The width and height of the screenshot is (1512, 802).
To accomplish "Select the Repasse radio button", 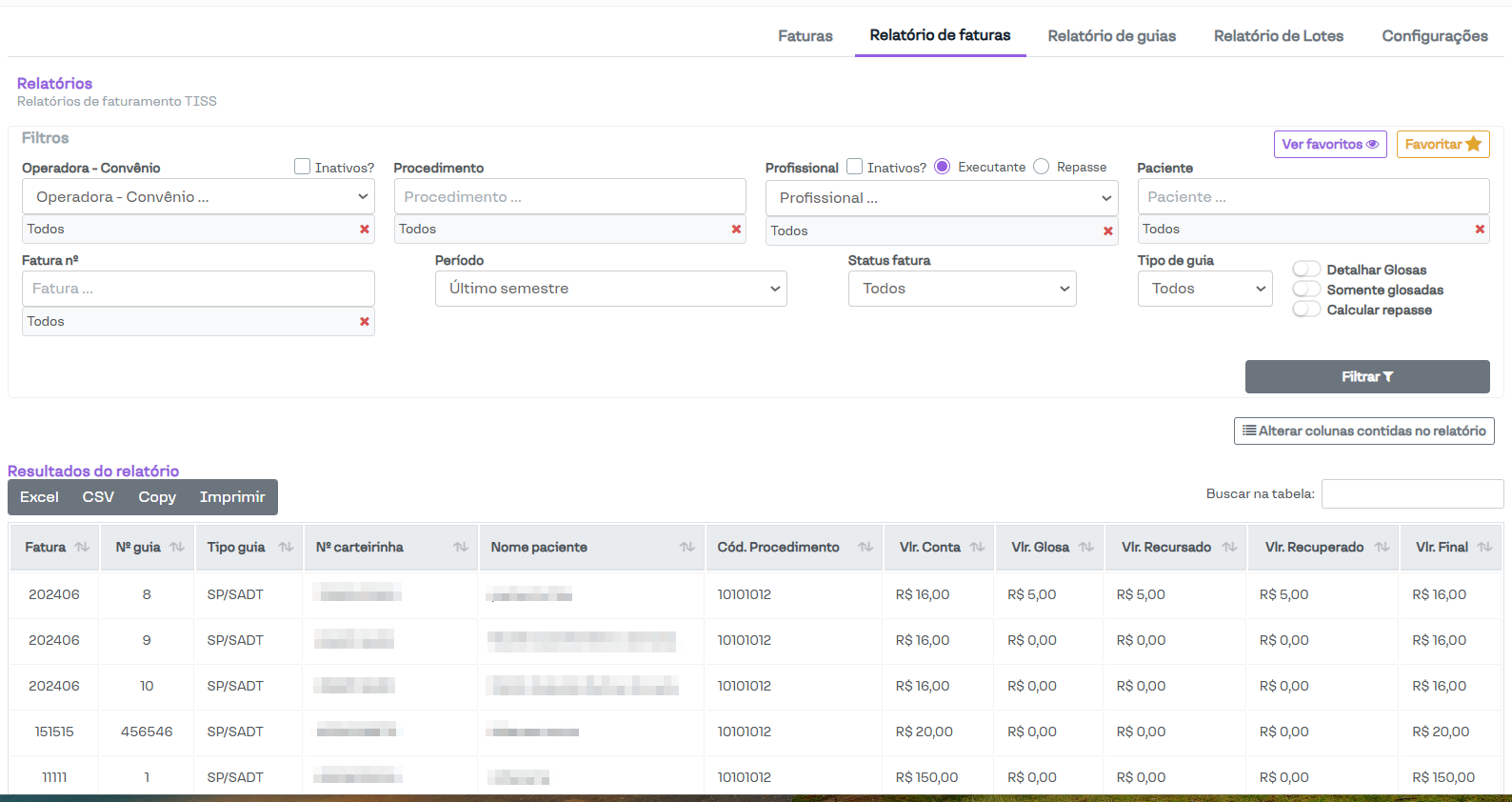I will [x=1042, y=167].
